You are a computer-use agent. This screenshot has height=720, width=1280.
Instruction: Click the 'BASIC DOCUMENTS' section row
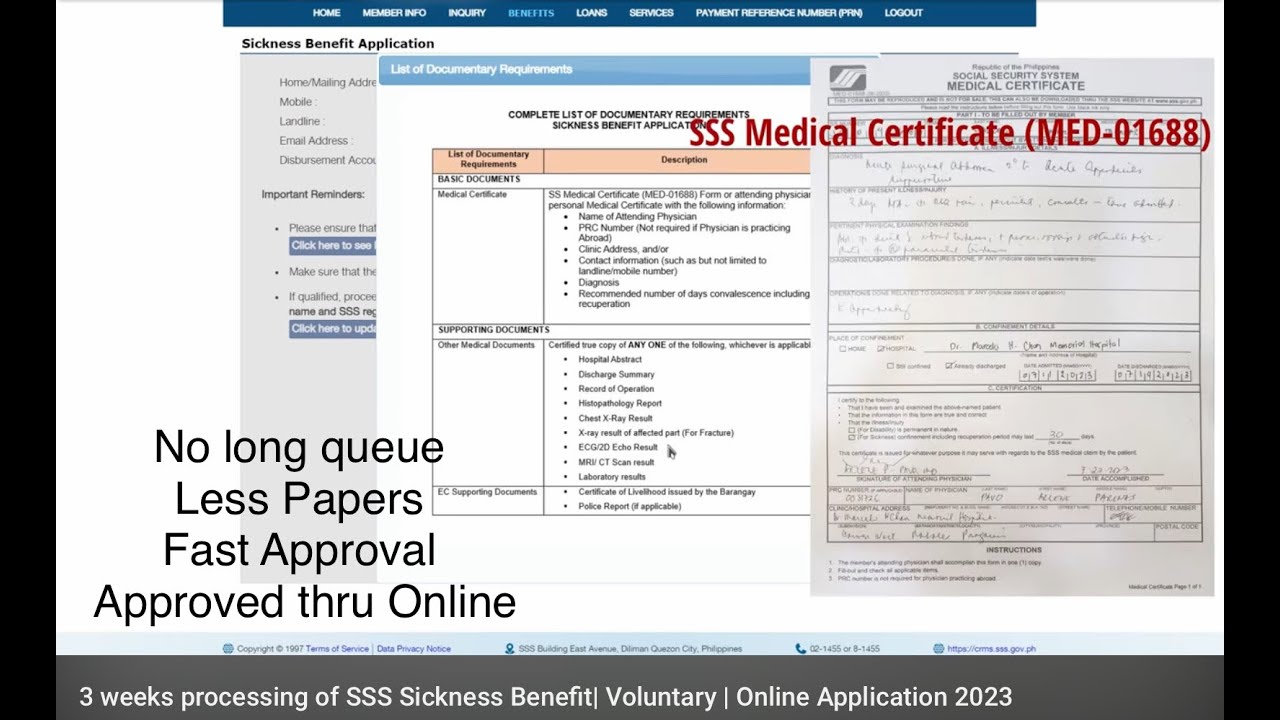click(x=621, y=180)
